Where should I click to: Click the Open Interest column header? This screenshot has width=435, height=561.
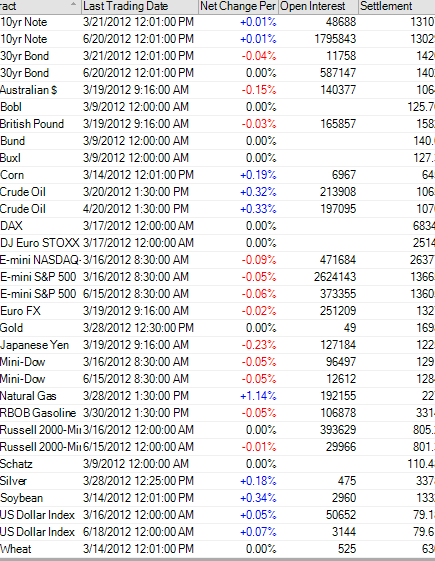[x=318, y=6]
